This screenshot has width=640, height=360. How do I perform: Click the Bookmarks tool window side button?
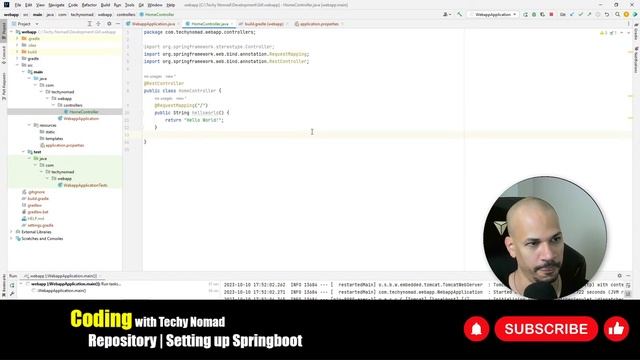coord(4,286)
